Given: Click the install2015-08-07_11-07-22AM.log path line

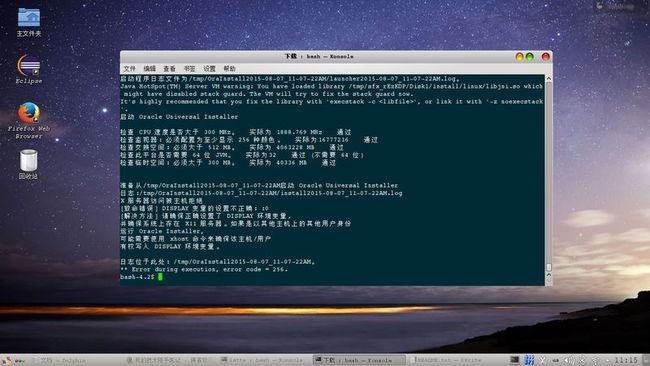Looking at the screenshot, I should click(261, 193).
